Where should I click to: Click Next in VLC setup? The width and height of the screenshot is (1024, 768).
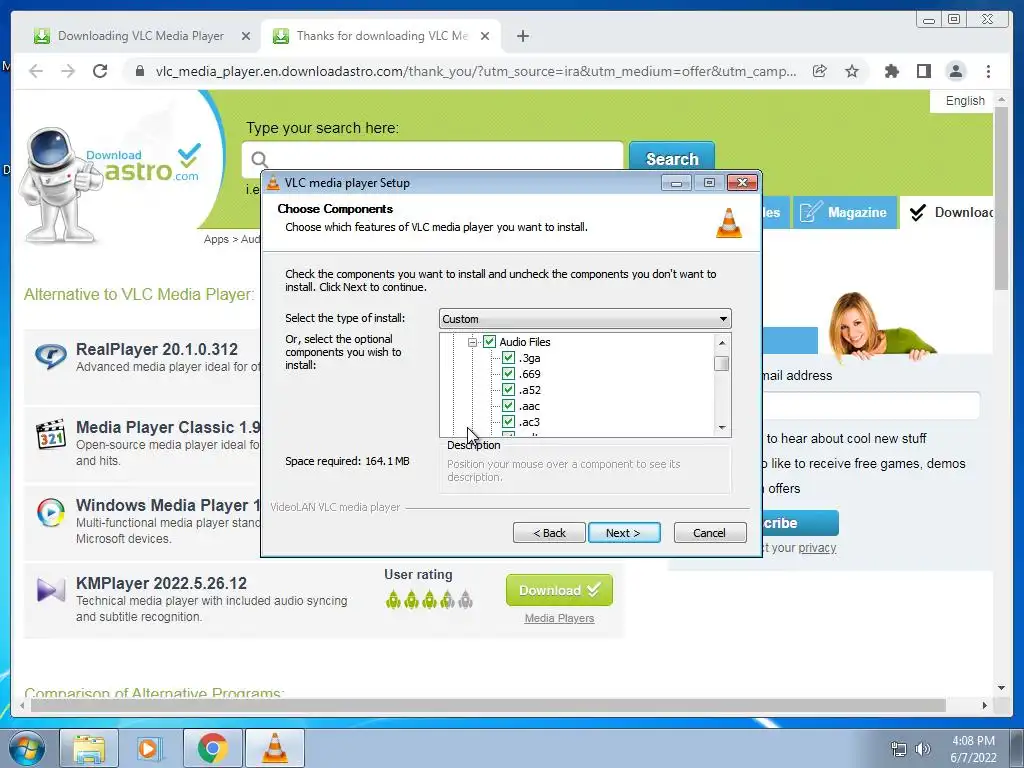click(624, 533)
